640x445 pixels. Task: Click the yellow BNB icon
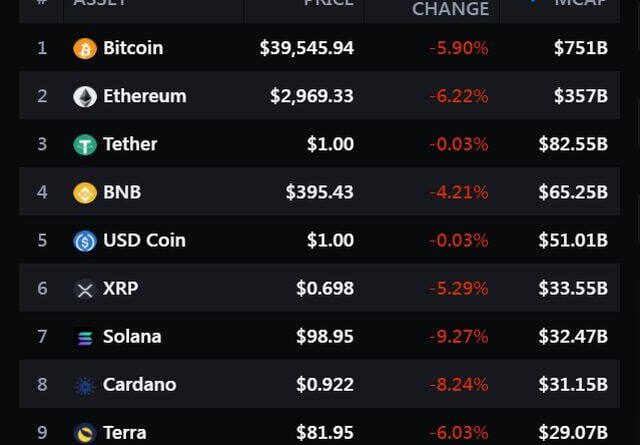pyautogui.click(x=85, y=192)
